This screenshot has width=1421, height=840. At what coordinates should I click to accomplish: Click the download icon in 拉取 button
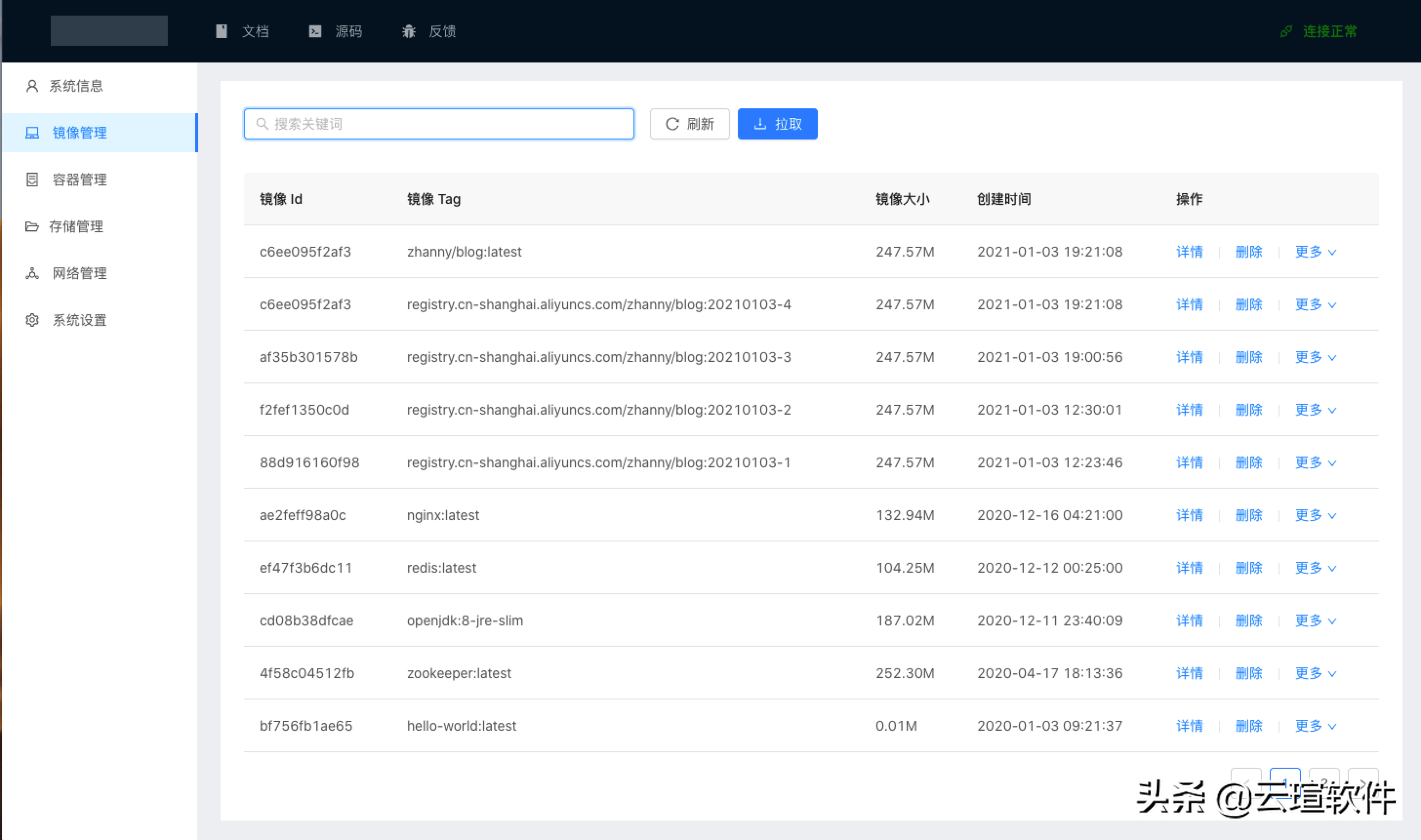(x=760, y=124)
